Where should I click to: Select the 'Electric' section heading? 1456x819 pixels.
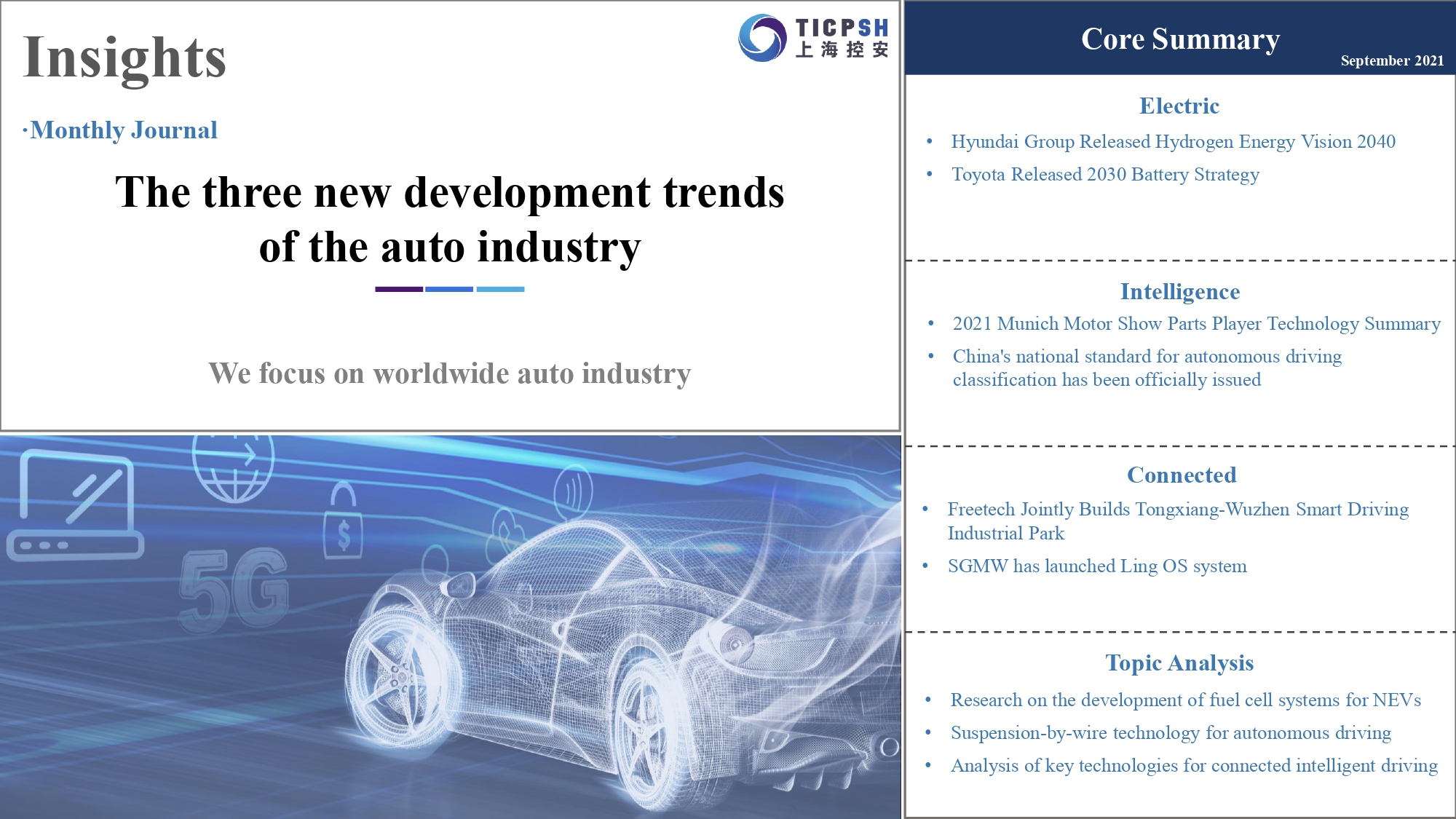click(1179, 106)
